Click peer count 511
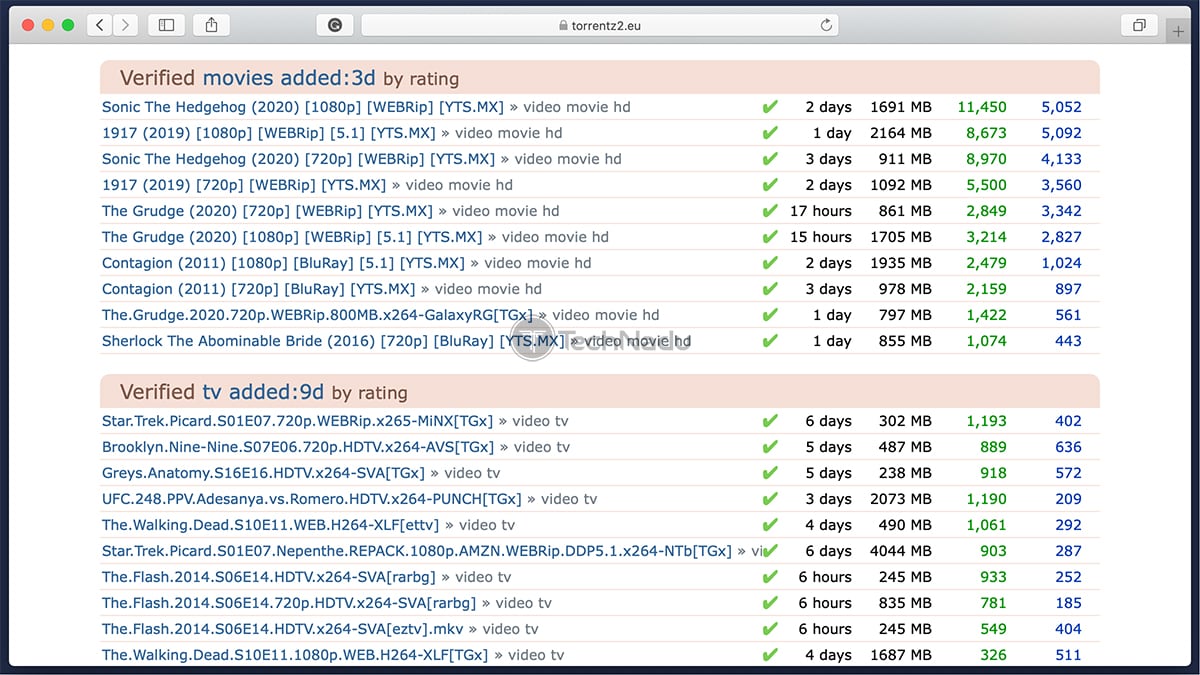The width and height of the screenshot is (1200, 675). coord(1068,655)
